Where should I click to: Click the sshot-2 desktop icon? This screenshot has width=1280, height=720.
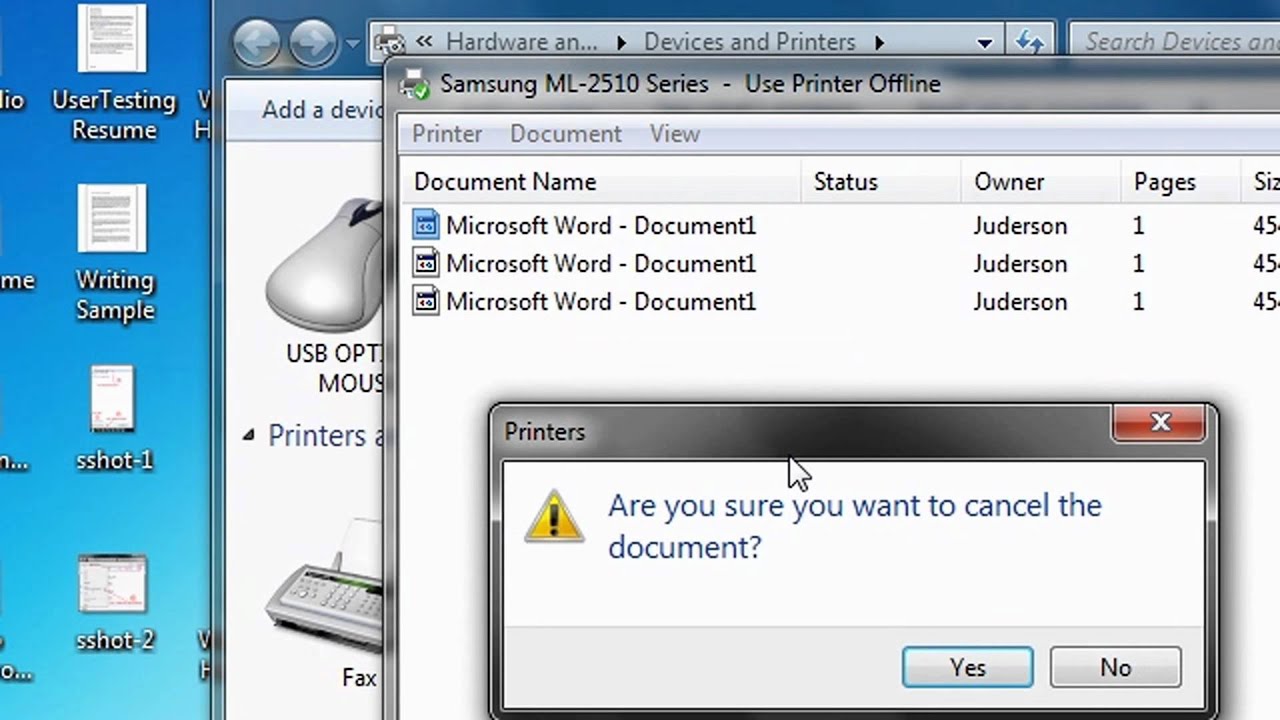pos(113,585)
